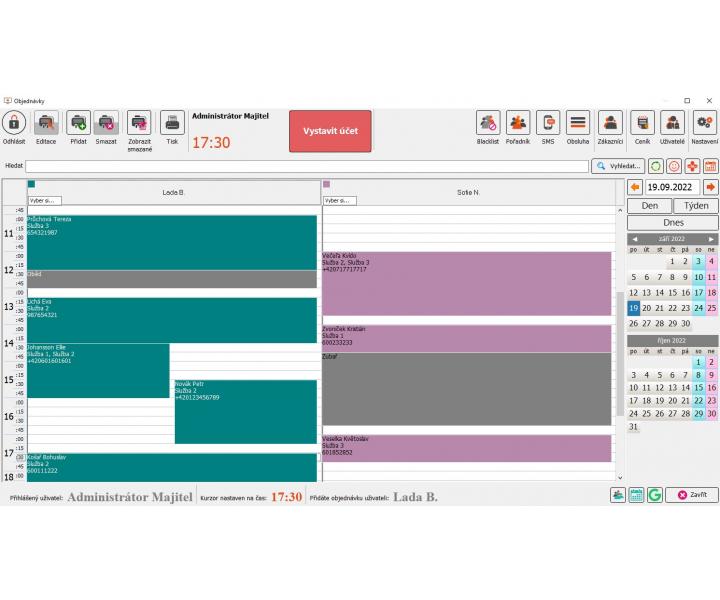Click the Tisk printer icon
The height and width of the screenshot is (600, 720).
click(x=172, y=124)
